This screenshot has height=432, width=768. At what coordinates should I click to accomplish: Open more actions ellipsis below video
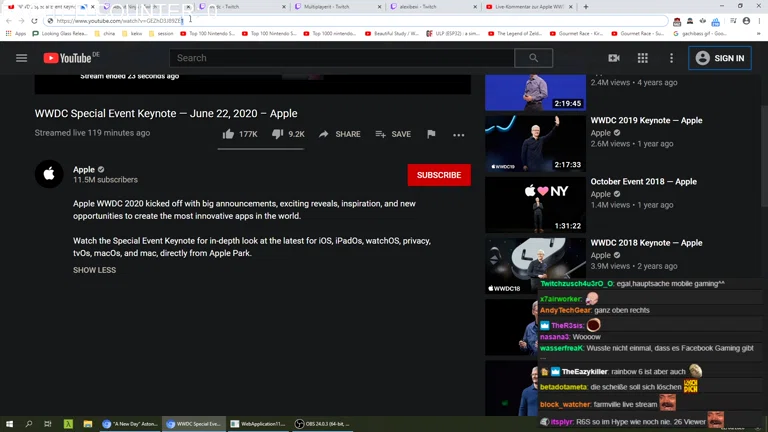(x=458, y=135)
